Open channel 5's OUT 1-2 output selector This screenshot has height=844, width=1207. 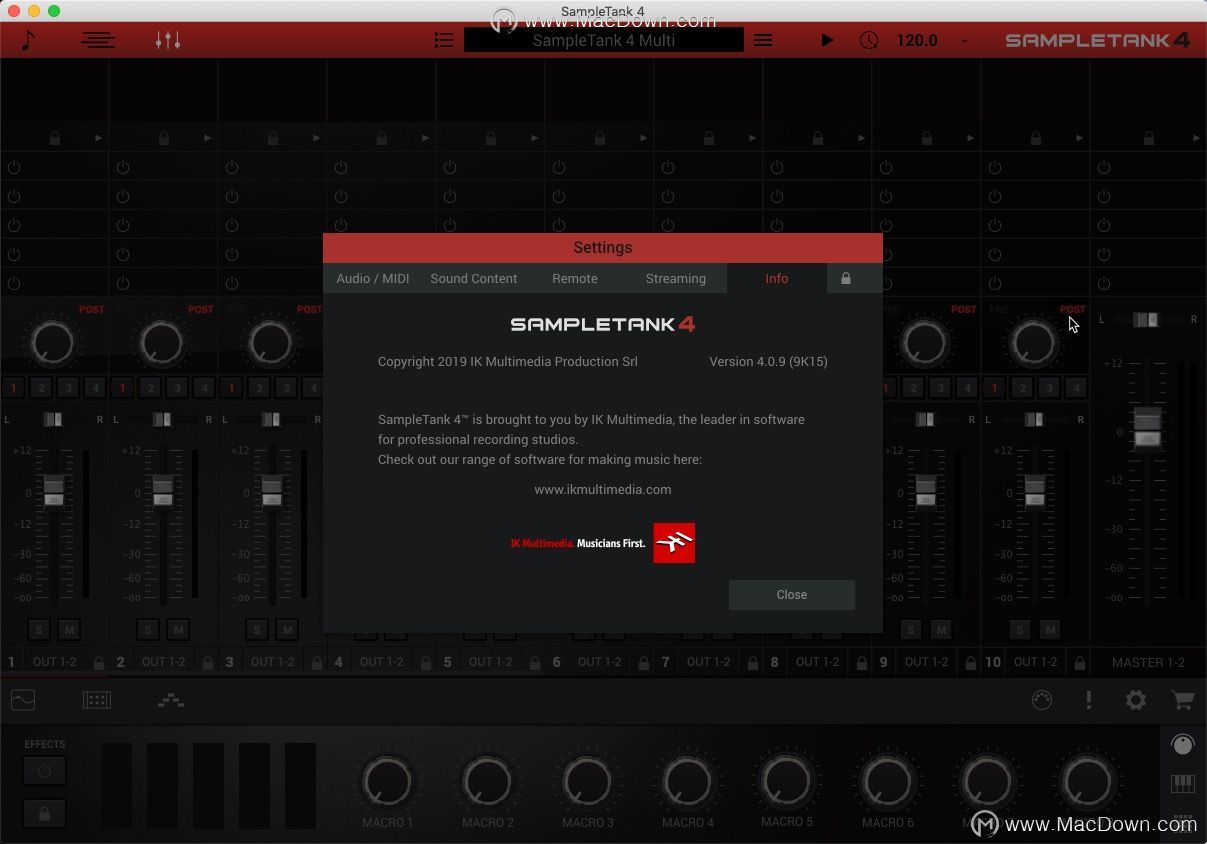(x=491, y=662)
